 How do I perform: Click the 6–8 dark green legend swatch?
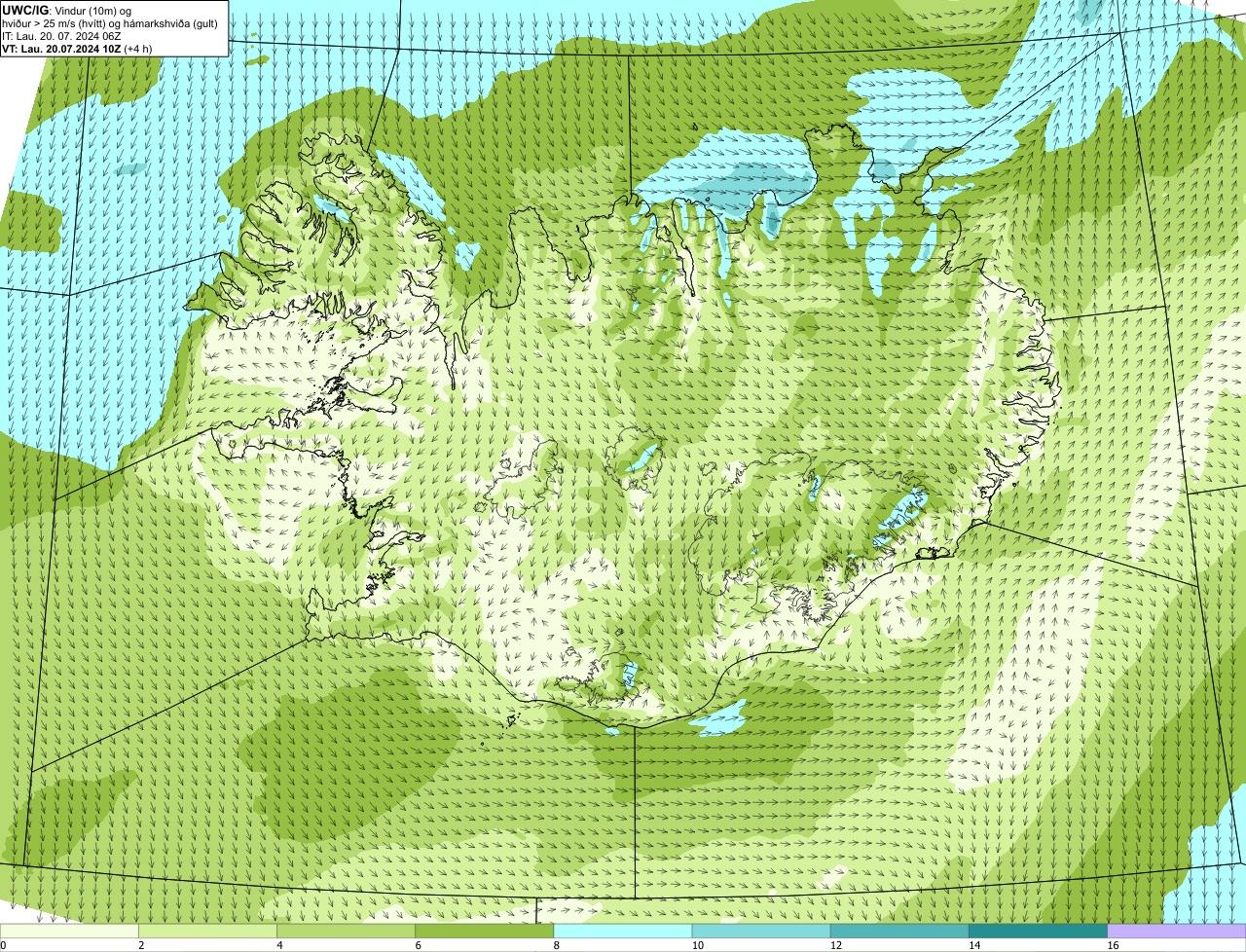pyautogui.click(x=485, y=931)
